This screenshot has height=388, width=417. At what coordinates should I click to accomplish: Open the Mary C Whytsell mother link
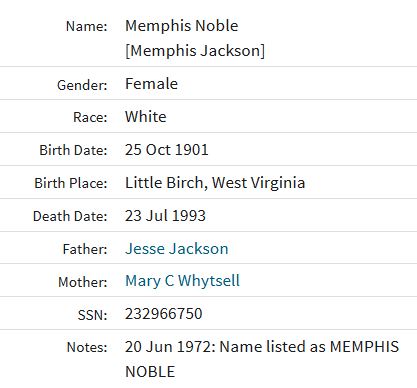pyautogui.click(x=182, y=281)
